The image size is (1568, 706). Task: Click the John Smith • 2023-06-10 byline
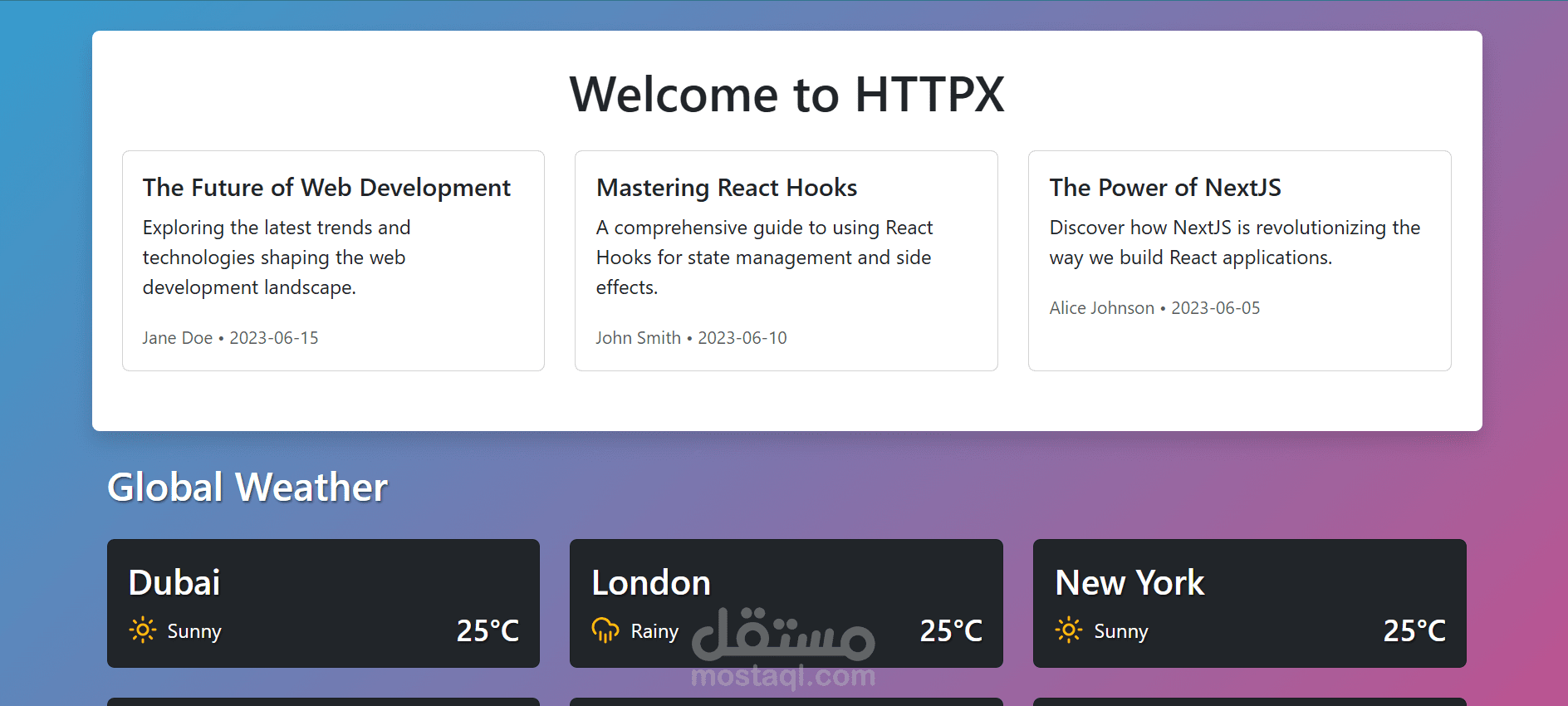click(x=691, y=338)
